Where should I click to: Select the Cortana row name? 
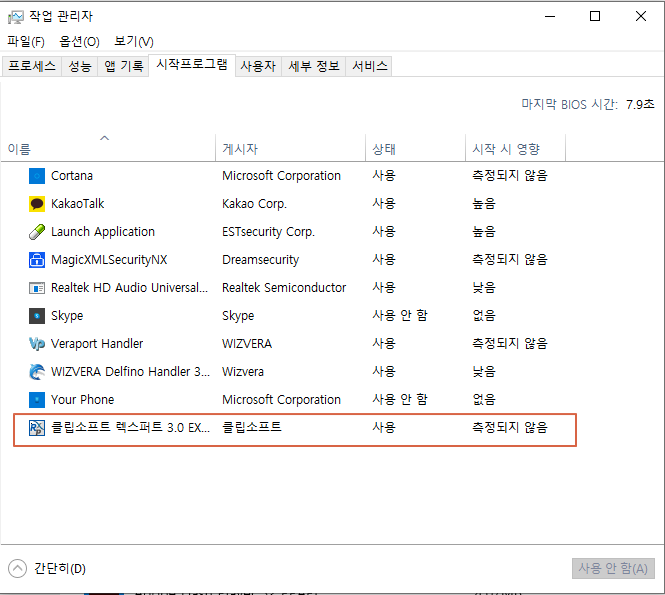(x=72, y=176)
